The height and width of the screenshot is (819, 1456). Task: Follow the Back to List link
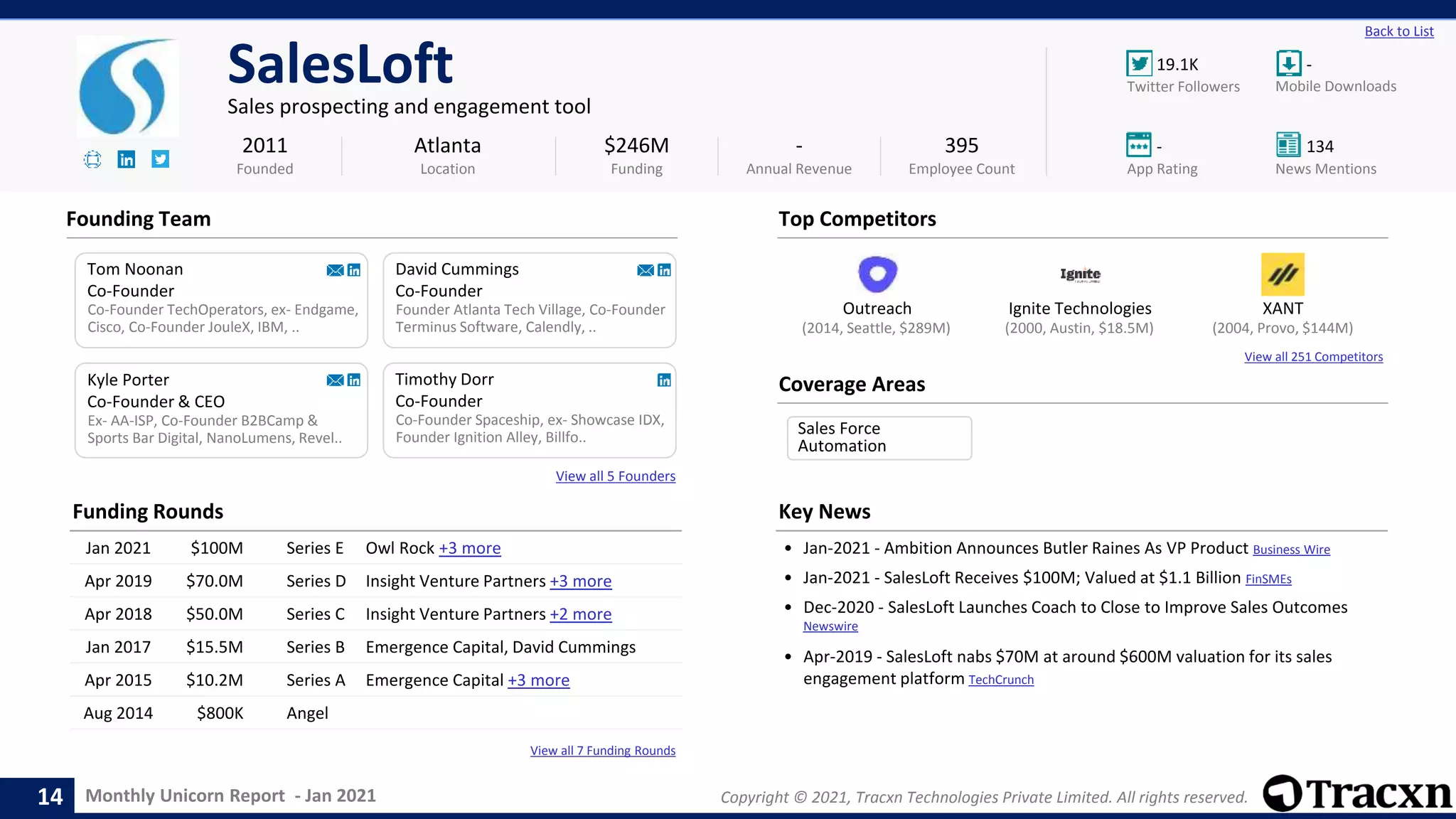pyautogui.click(x=1398, y=31)
